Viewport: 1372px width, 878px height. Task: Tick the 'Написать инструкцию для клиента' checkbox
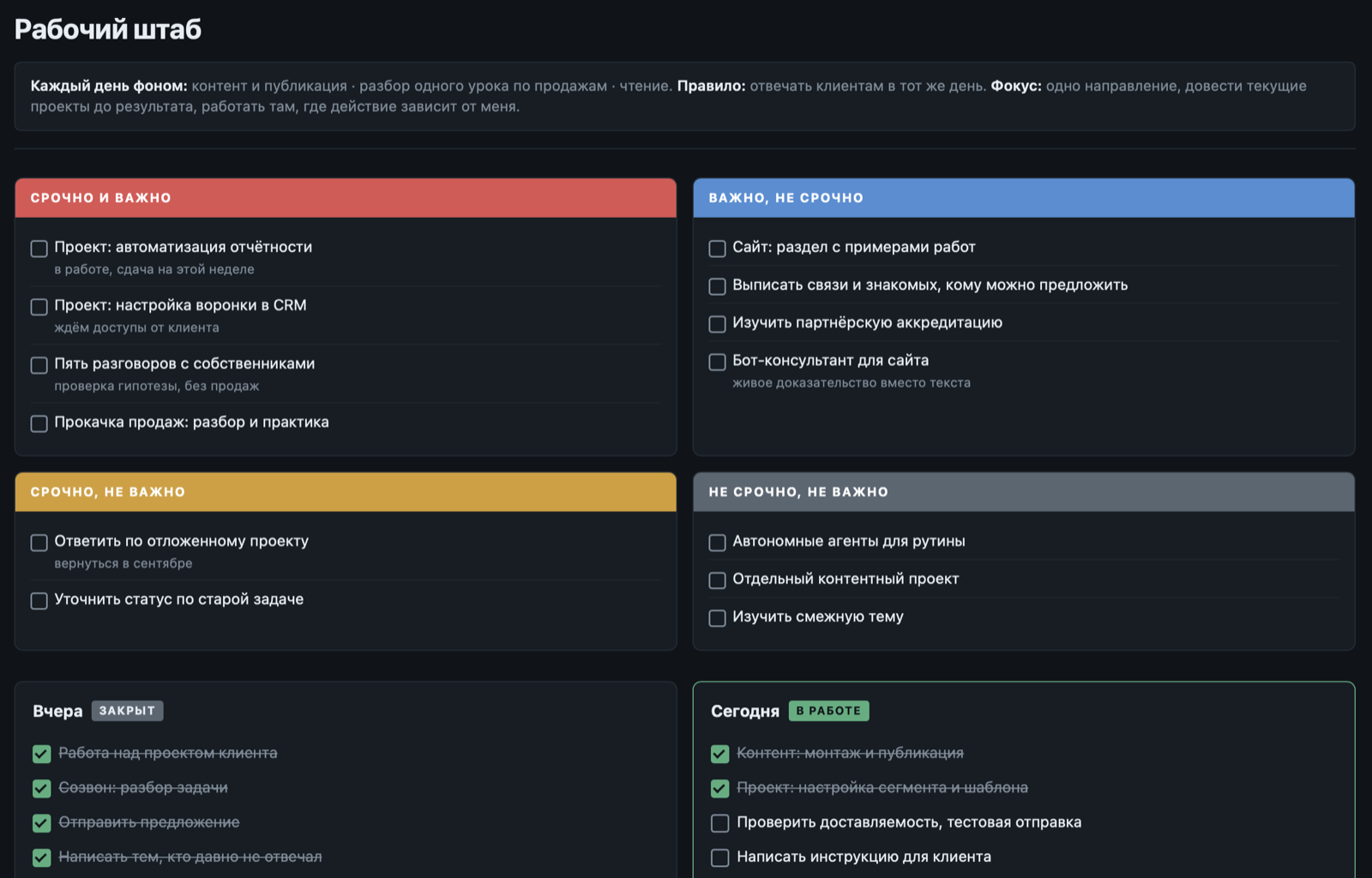(x=720, y=857)
